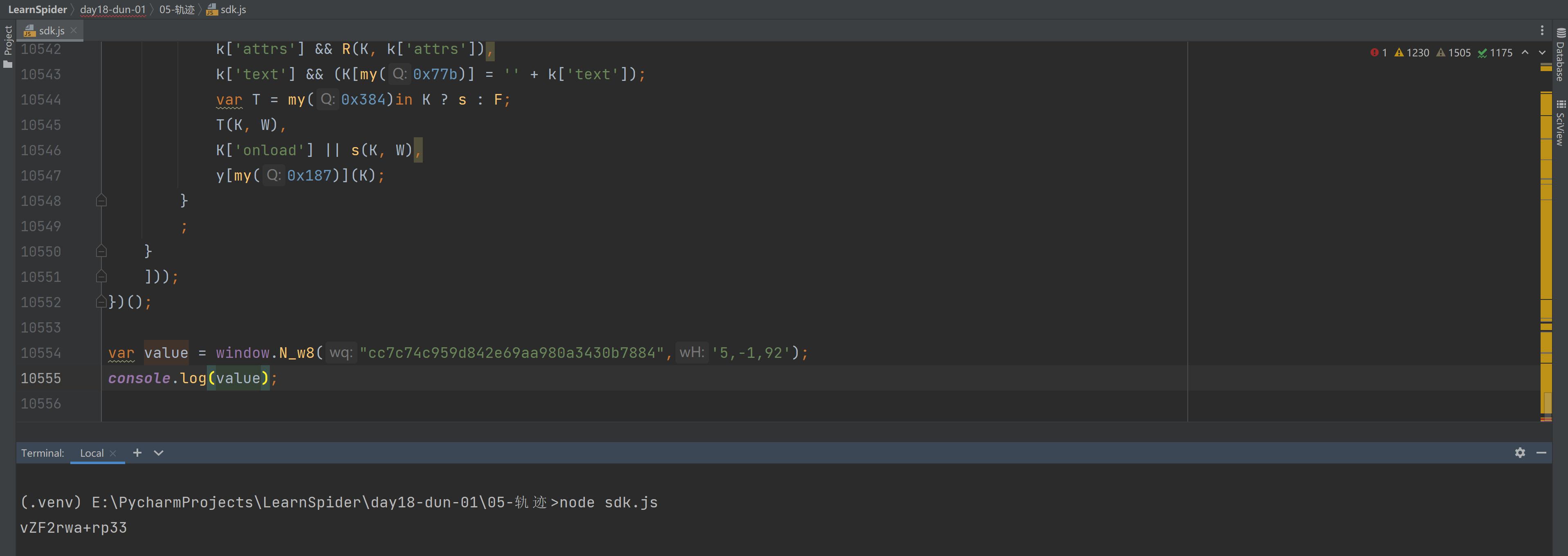Viewport: 1568px width, 556px height.
Task: Click the 1230 warnings indicator
Action: 1411,53
